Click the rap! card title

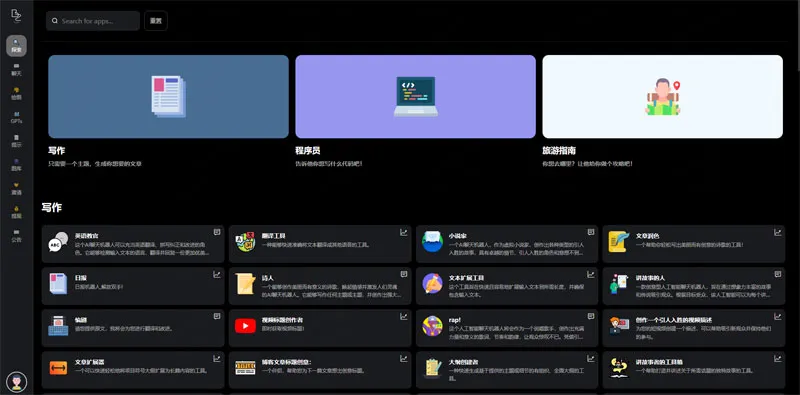point(455,320)
